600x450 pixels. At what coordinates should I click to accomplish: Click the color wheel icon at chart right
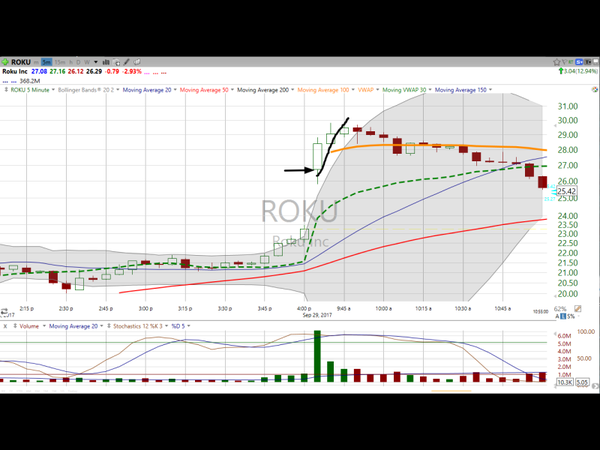[x=594, y=90]
